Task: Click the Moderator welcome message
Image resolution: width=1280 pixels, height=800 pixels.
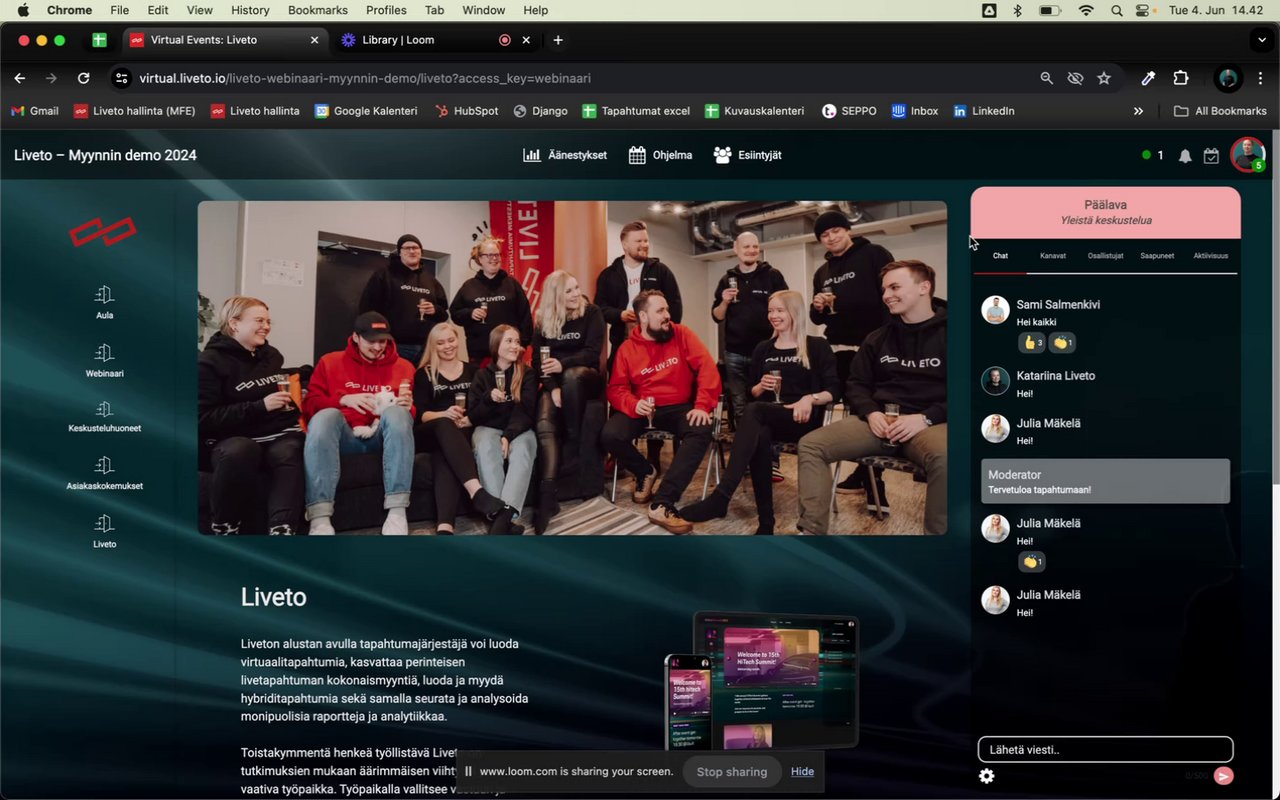Action: click(1105, 481)
